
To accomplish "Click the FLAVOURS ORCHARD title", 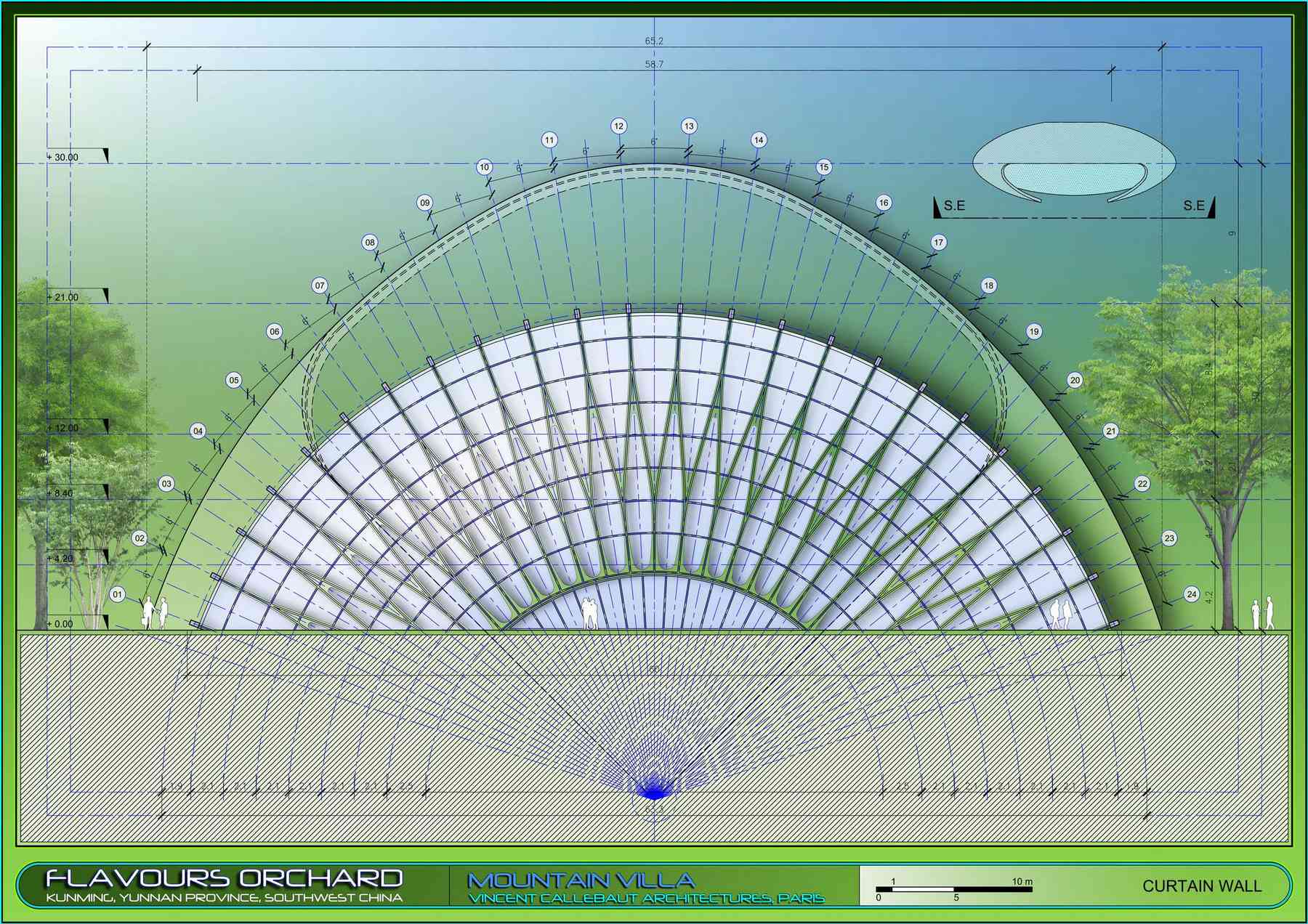I will 224,878.
